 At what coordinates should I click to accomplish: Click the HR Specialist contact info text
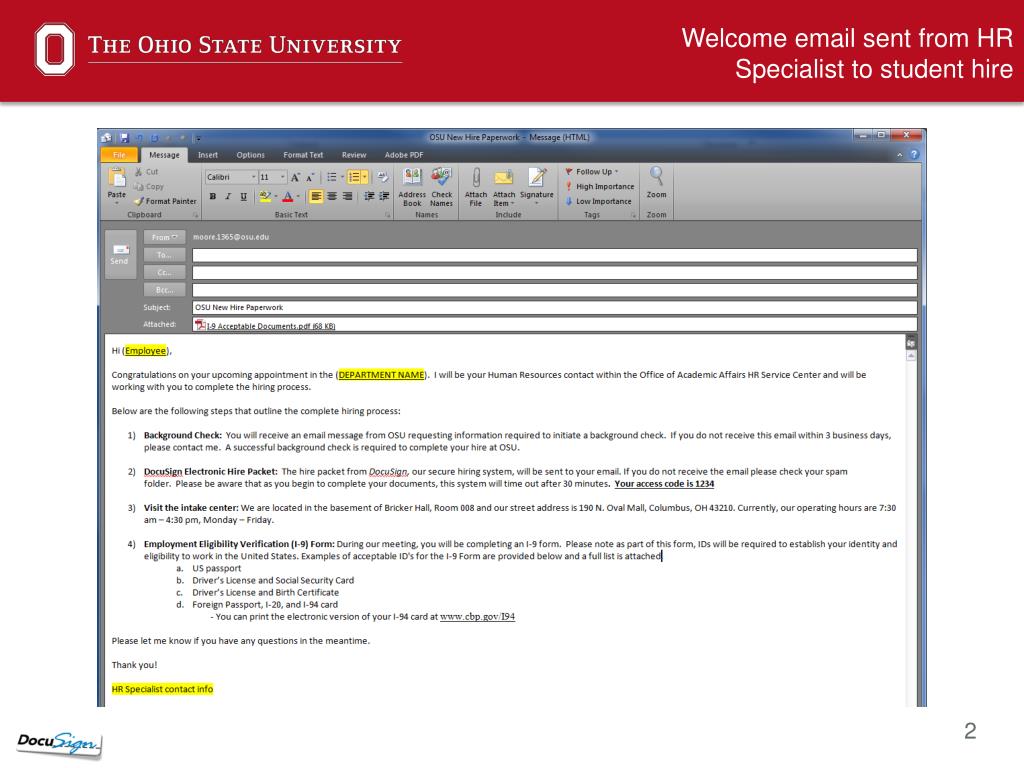point(163,689)
